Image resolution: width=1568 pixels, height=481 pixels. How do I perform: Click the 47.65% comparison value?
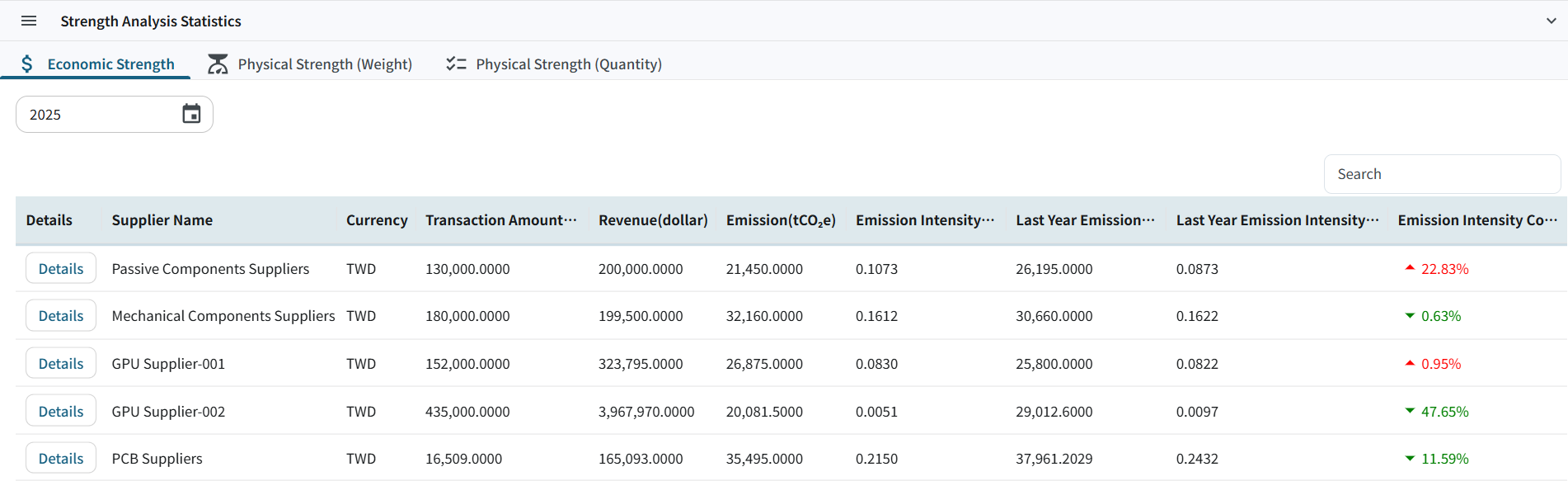1445,412
